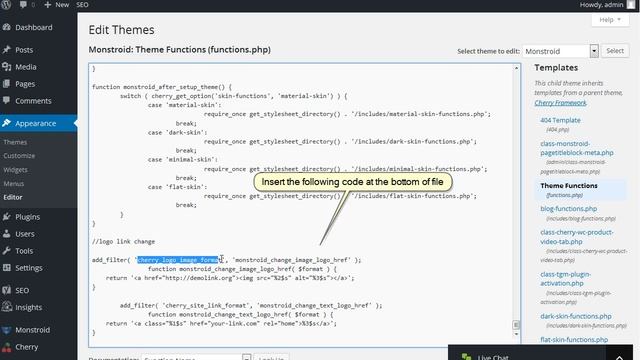
Task: Go to Customize submenu item
Action: point(19,156)
